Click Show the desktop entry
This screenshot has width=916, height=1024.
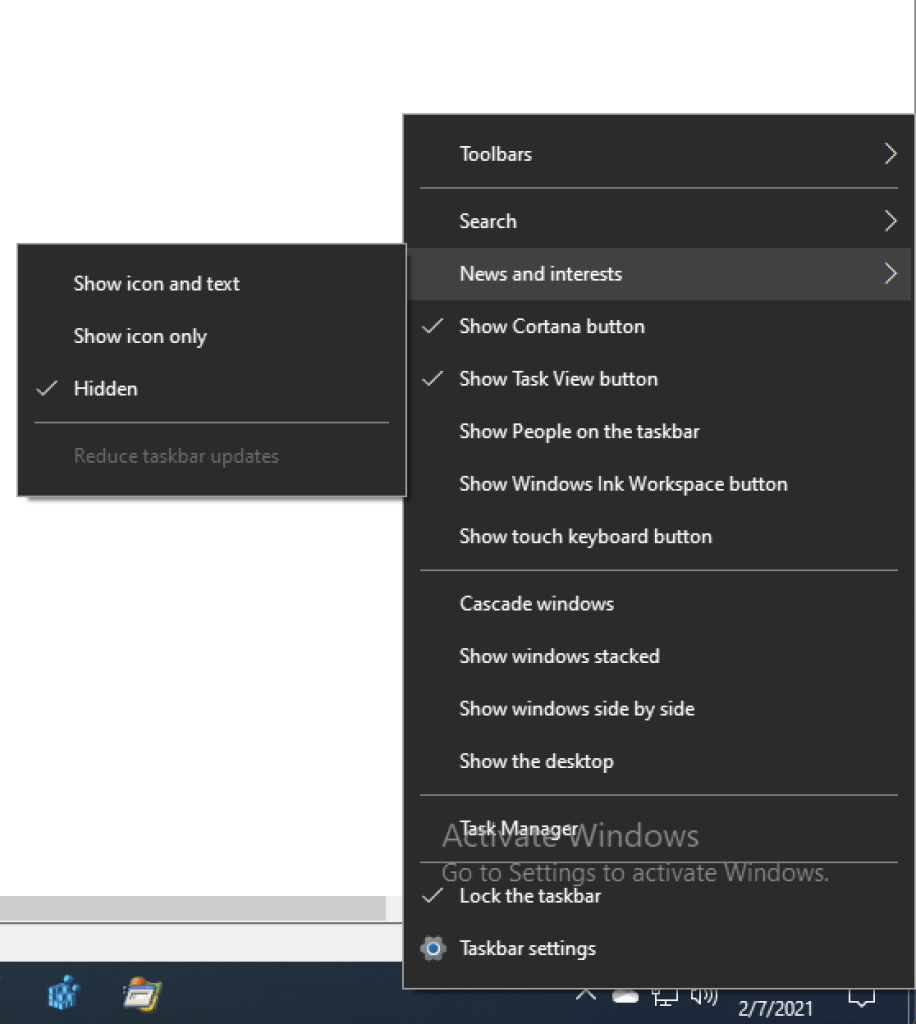(x=536, y=761)
